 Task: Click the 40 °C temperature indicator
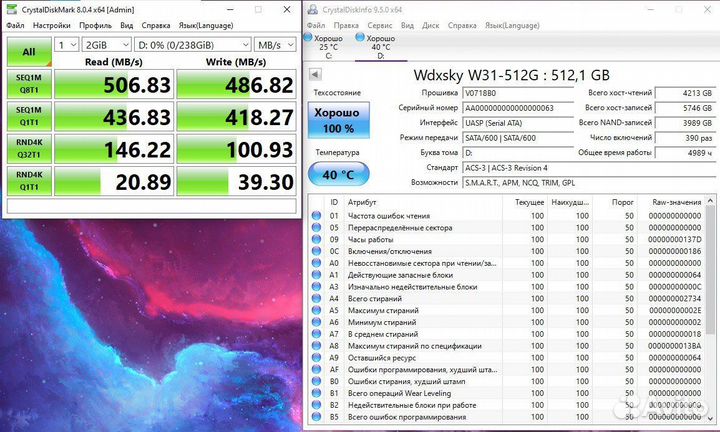338,174
